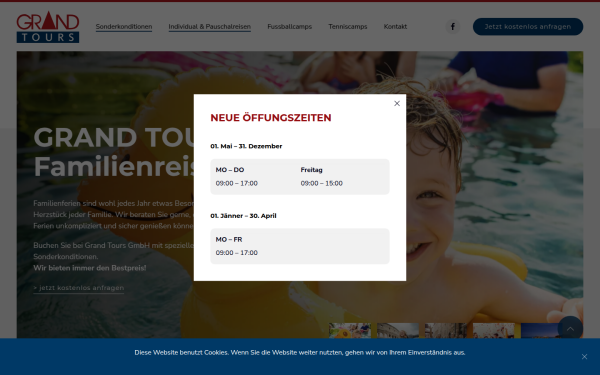Follow the '> jetzt kostenlos anfragen' link
Image resolution: width=600 pixels, height=375 pixels.
point(79,288)
